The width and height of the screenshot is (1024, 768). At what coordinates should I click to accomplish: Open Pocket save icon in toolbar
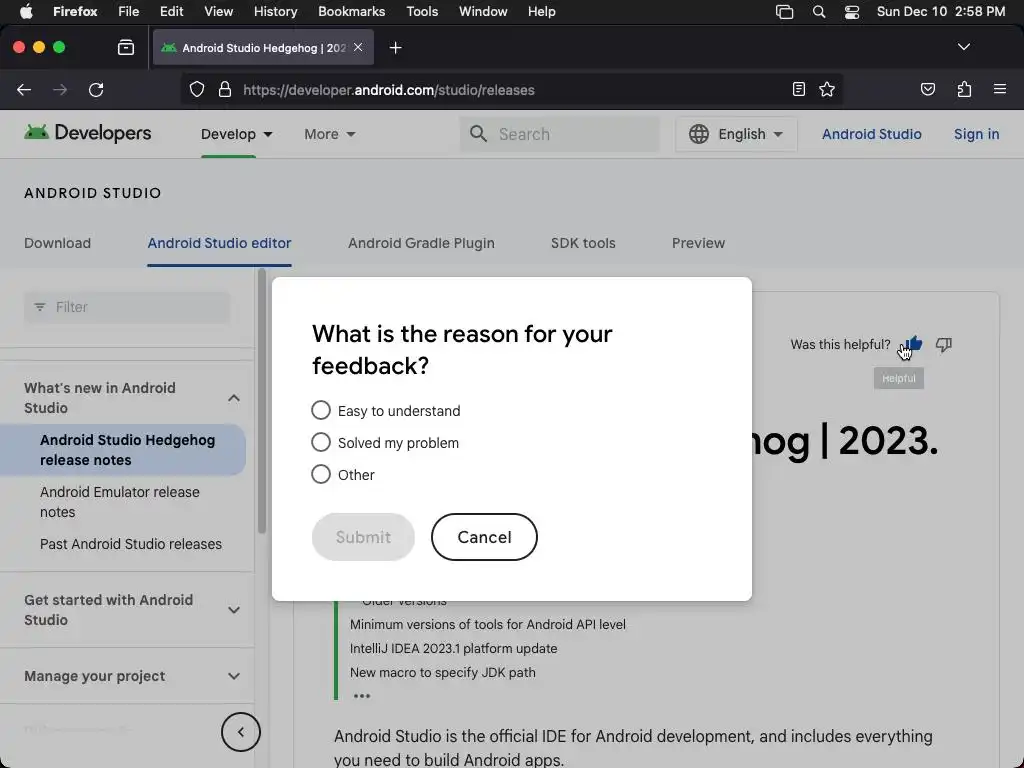927,89
